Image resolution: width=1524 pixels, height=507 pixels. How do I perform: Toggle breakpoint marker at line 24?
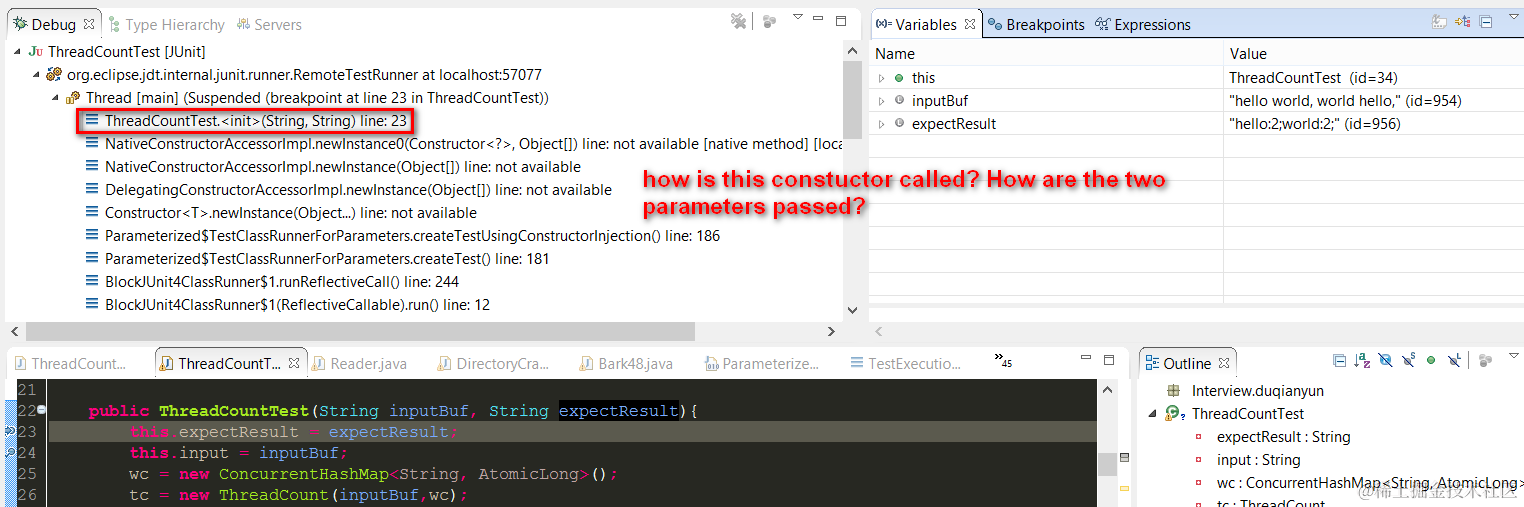point(8,452)
